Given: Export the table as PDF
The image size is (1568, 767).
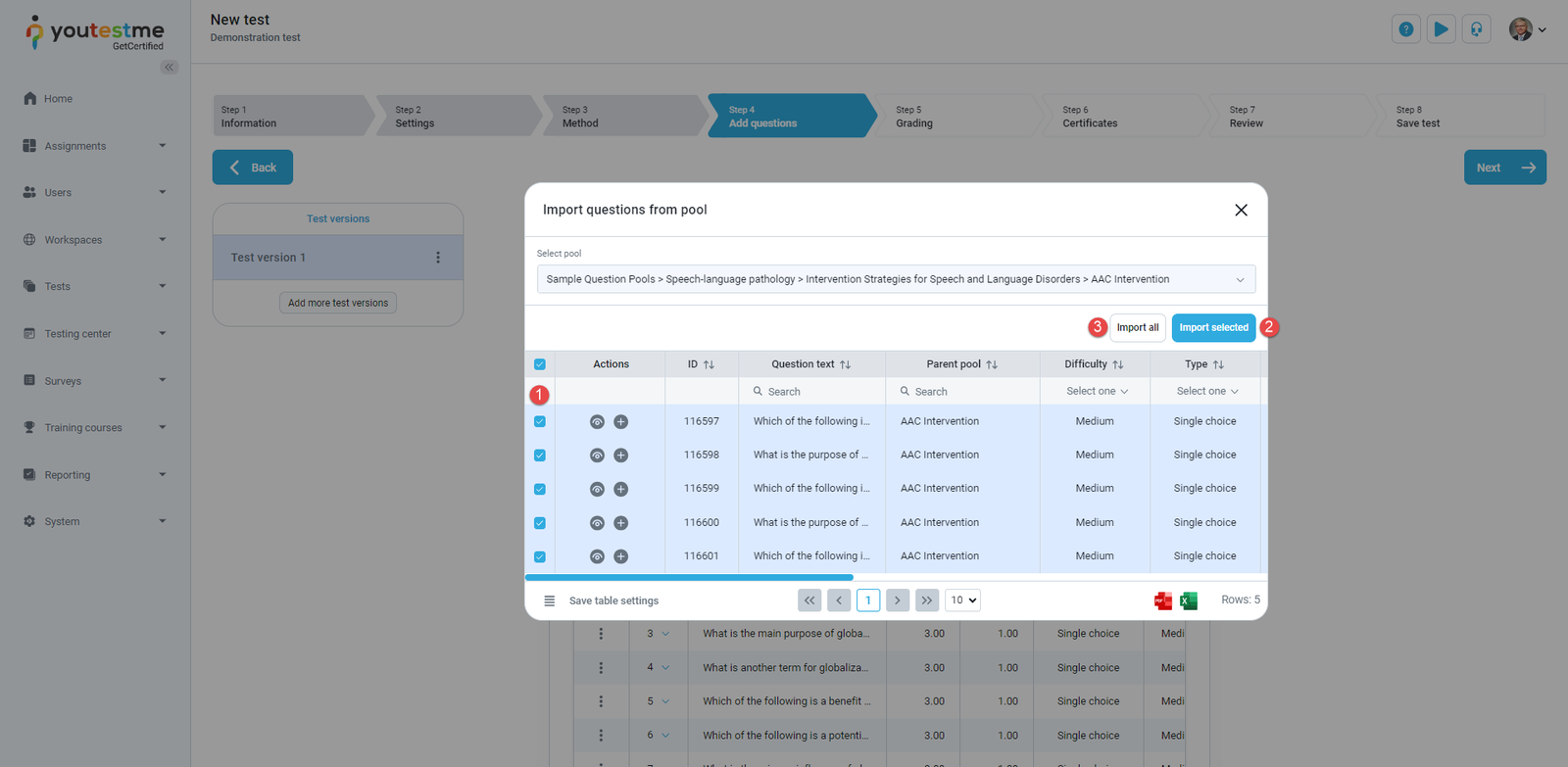Looking at the screenshot, I should (1163, 601).
